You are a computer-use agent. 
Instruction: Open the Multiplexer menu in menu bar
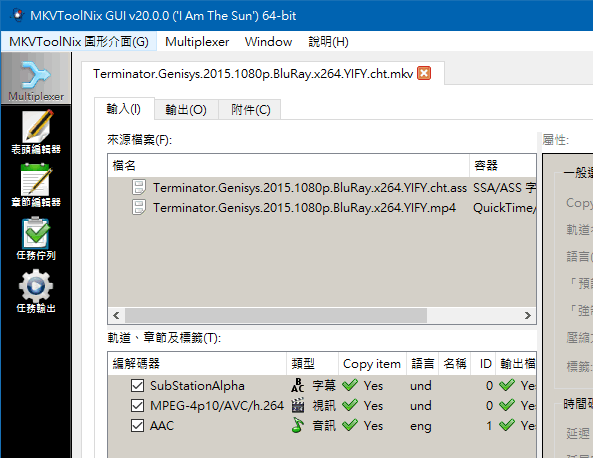coord(197,42)
